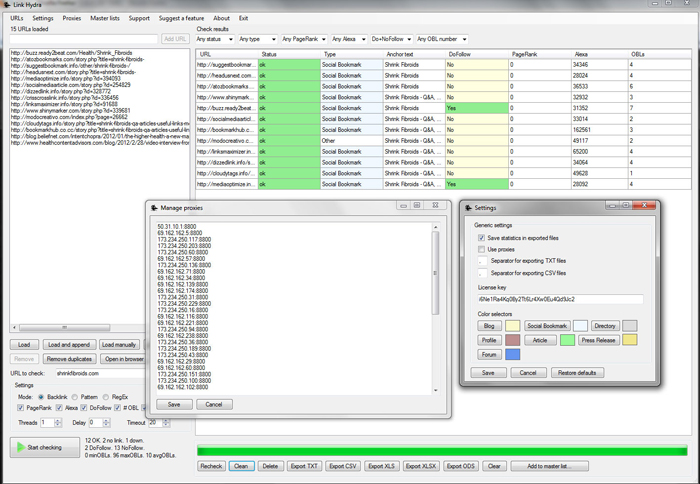Screen dimensions: 700x484
Task: Open the Suggest a feature menu
Action: 181,18
